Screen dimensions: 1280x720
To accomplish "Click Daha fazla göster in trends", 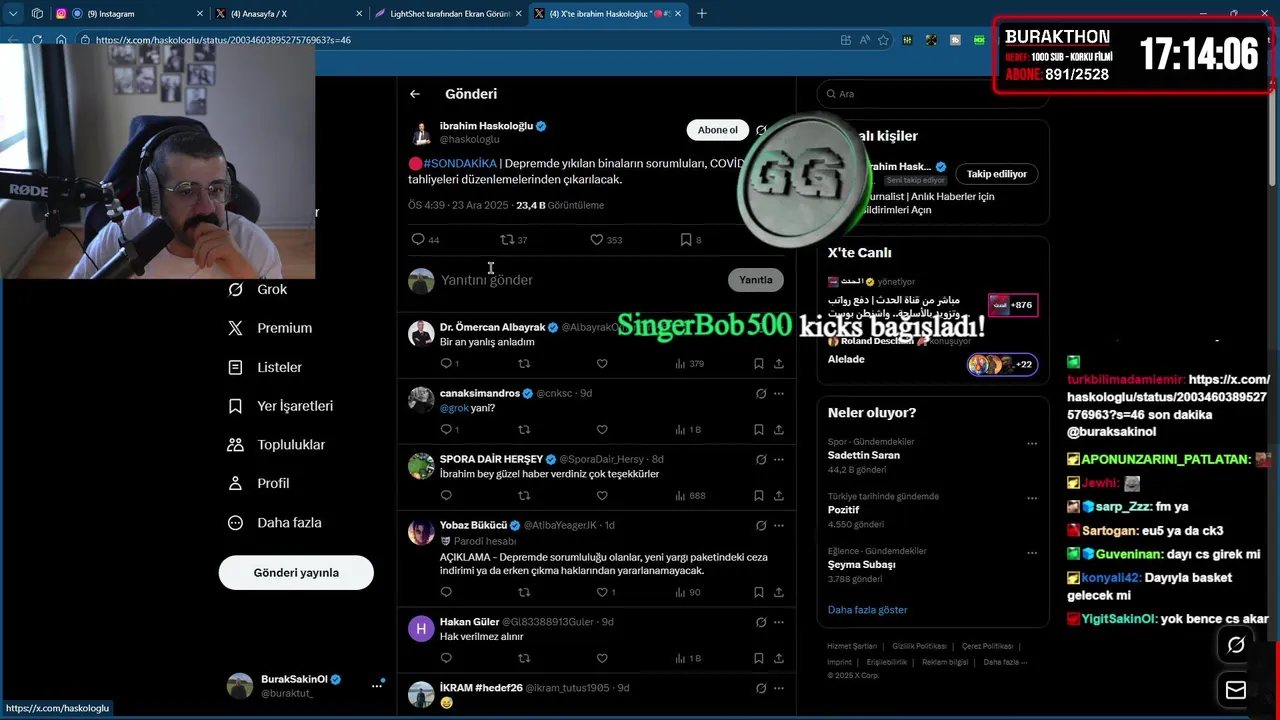I will [x=867, y=610].
